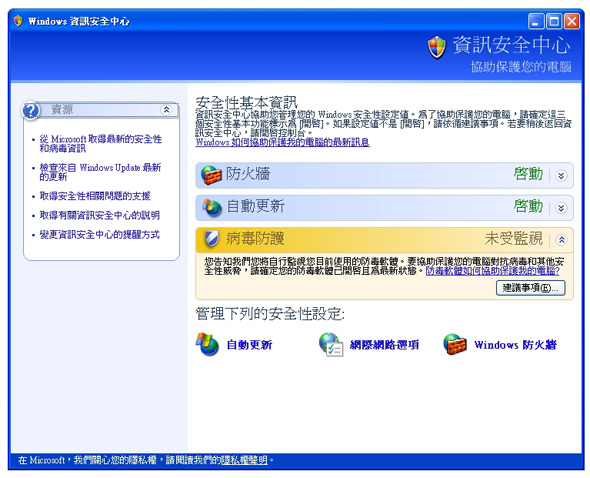Viewport: 590px width, 478px height.
Task: Open link 取得安全性相關問題的支援
Action: 95,196
